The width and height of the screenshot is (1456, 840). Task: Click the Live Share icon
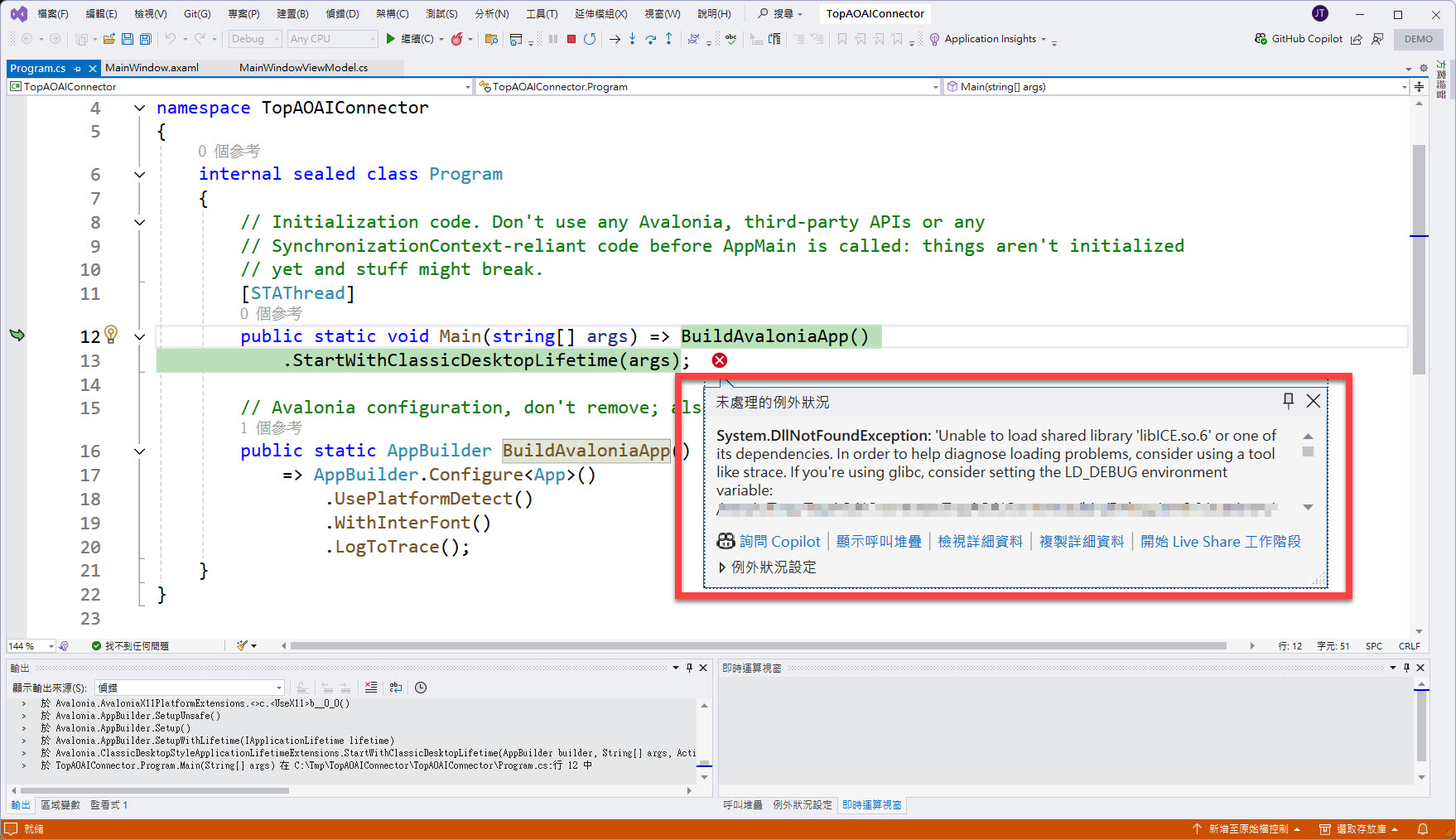(x=1356, y=39)
